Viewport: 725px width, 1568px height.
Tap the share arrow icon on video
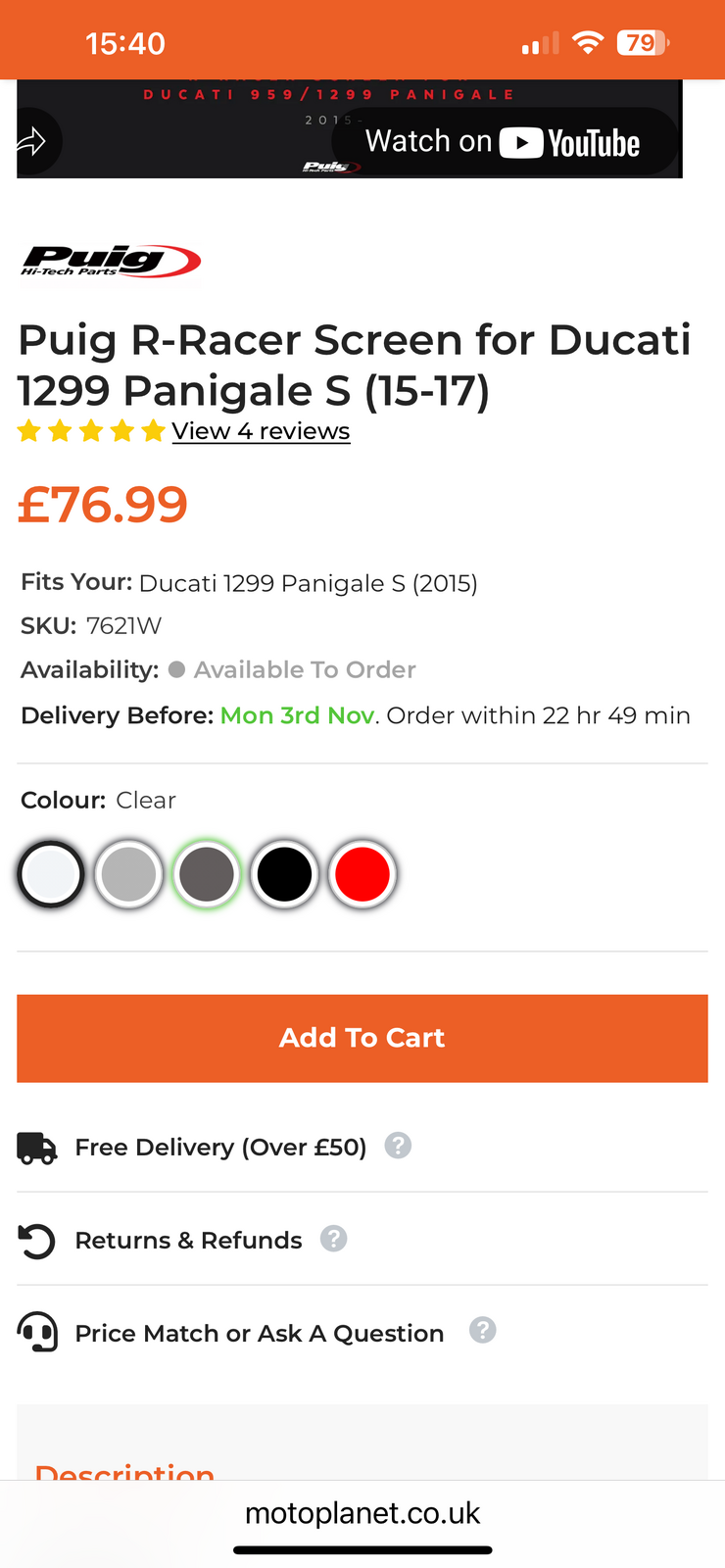click(31, 142)
